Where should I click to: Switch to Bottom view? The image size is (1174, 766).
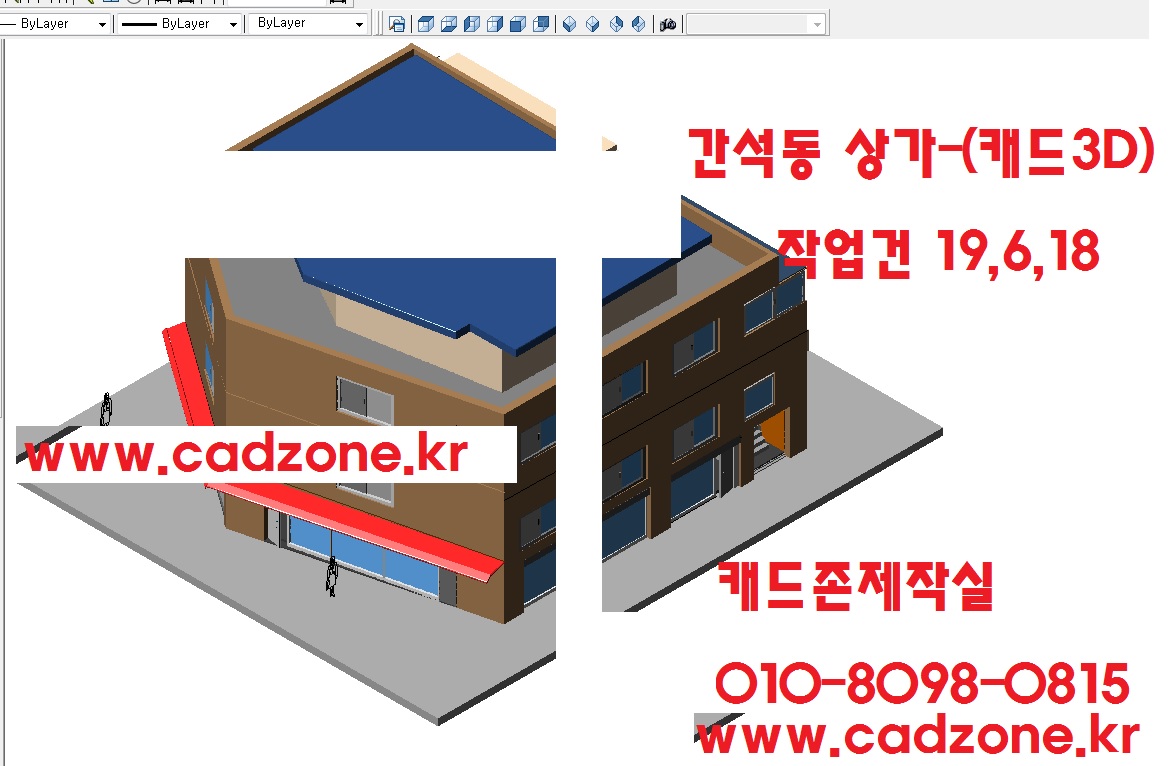point(448,24)
